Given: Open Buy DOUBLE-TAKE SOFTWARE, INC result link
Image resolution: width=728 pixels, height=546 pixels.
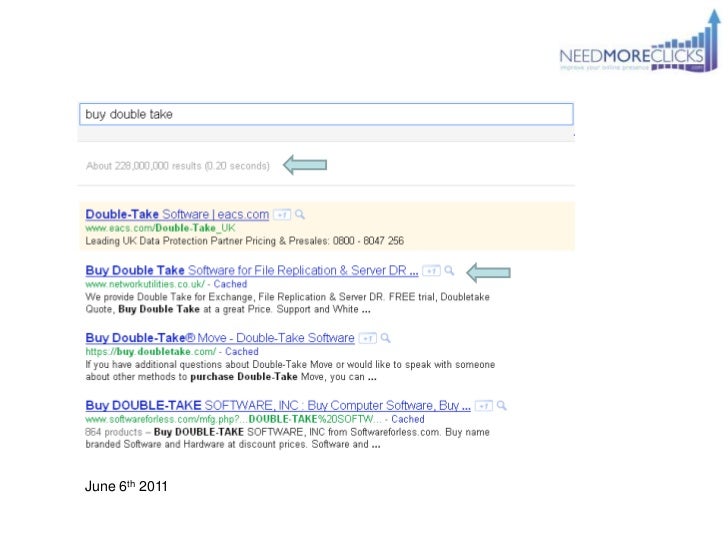Looking at the screenshot, I should pyautogui.click(x=278, y=405).
